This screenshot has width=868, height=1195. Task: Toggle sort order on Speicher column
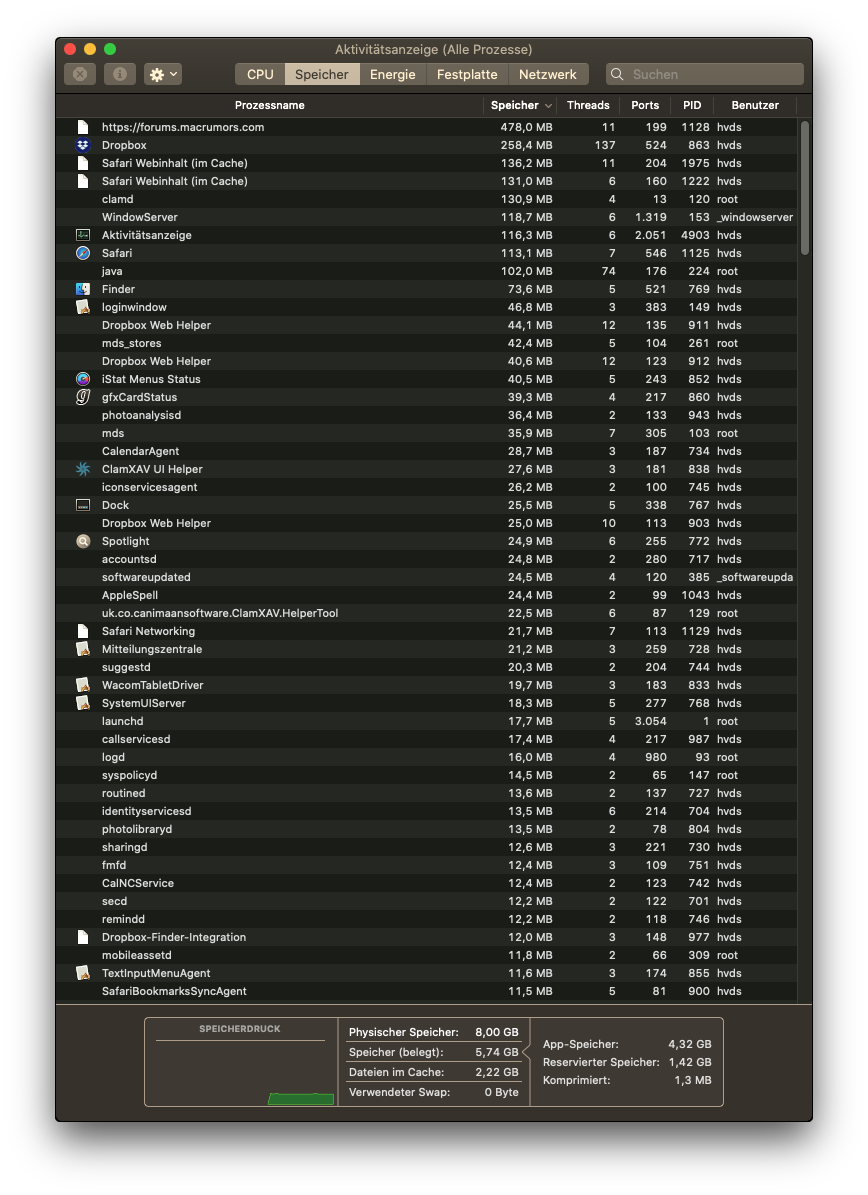(521, 105)
